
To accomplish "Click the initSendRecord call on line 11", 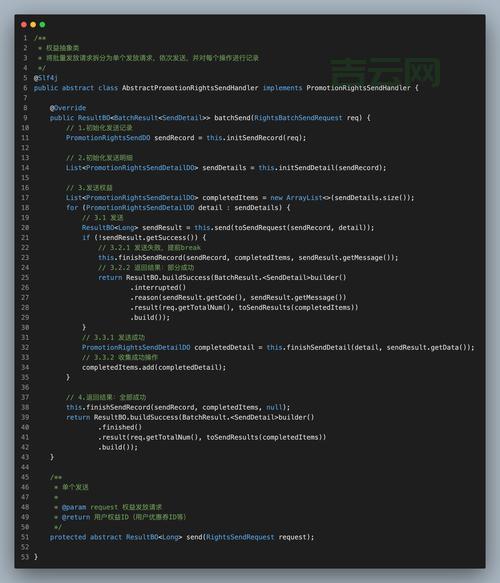I will [x=254, y=138].
